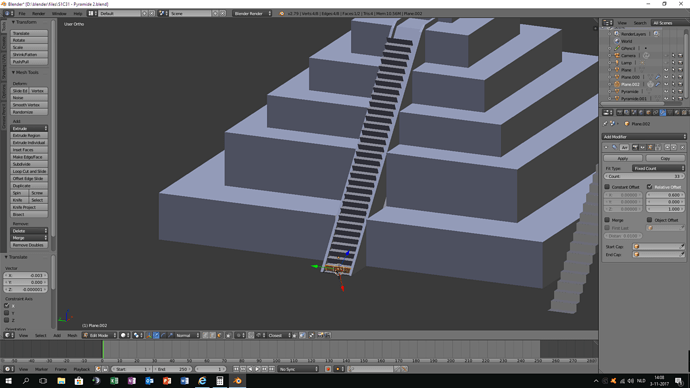
Task: Toggle visibility eye of Plane.002
Action: [x=666, y=84]
